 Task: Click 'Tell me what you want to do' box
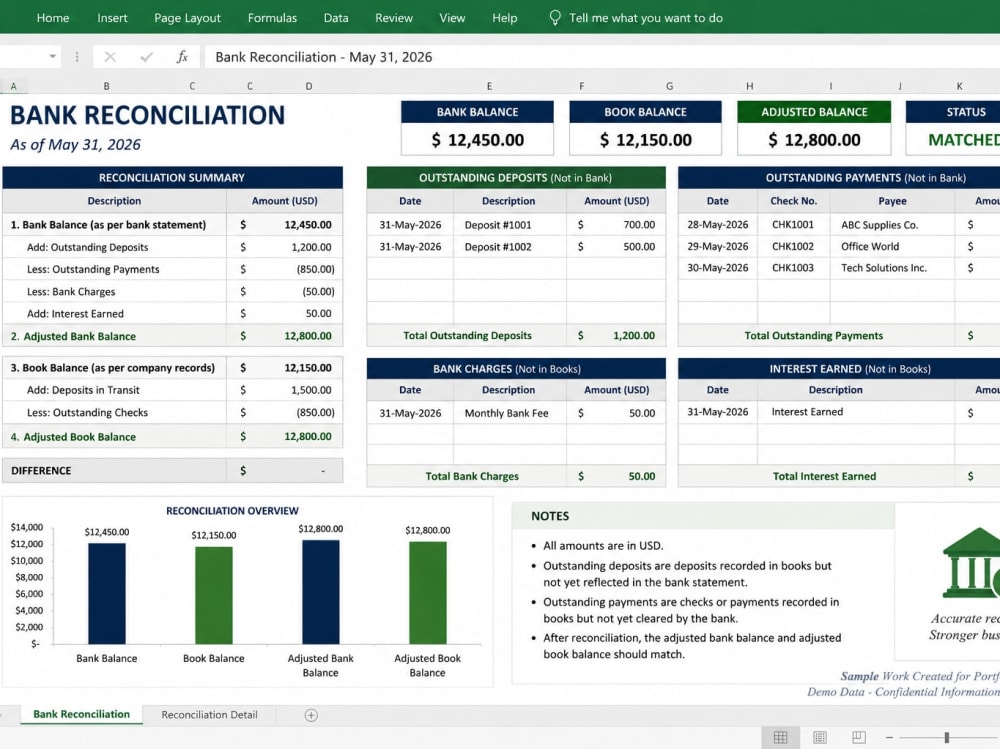click(x=646, y=18)
